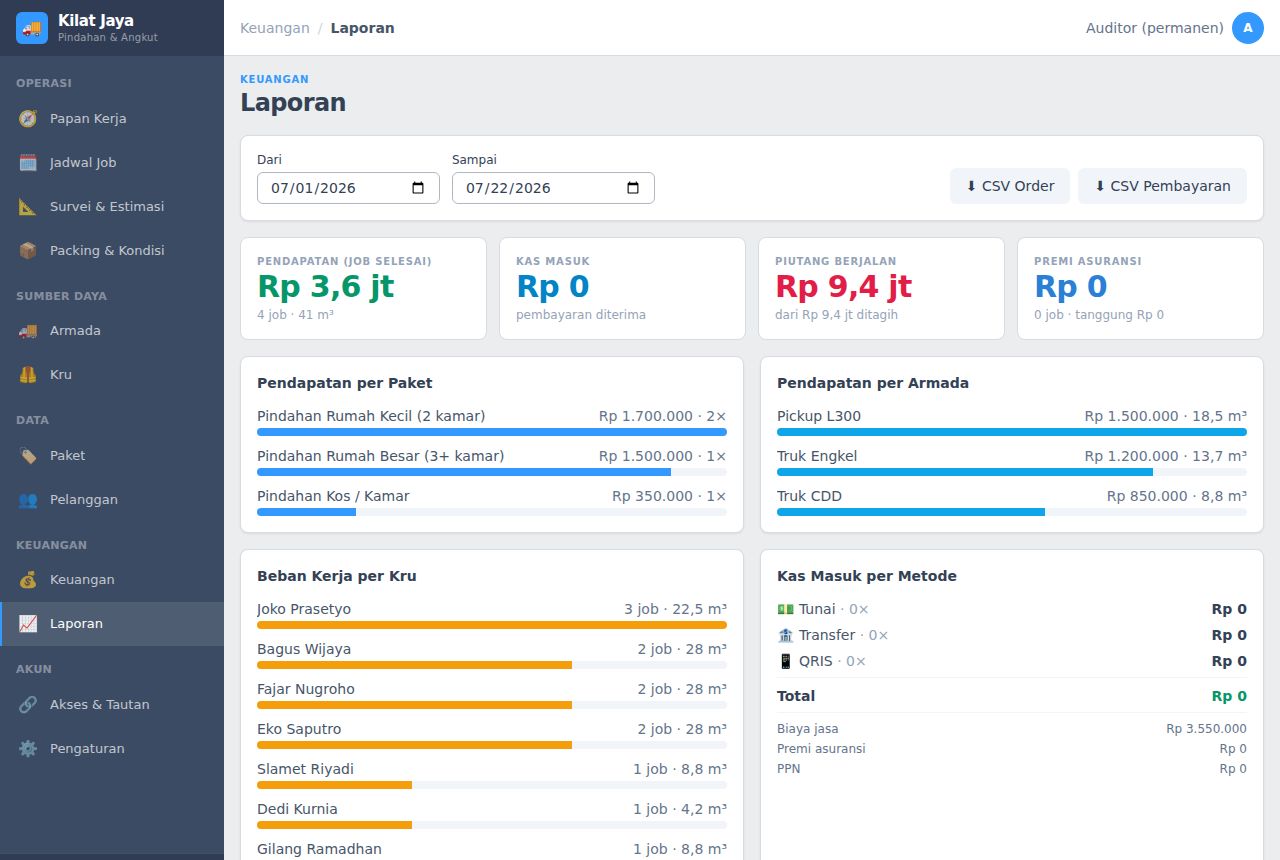The image size is (1280, 860).
Task: Open the Sampai date picker calendar
Action: coord(633,188)
